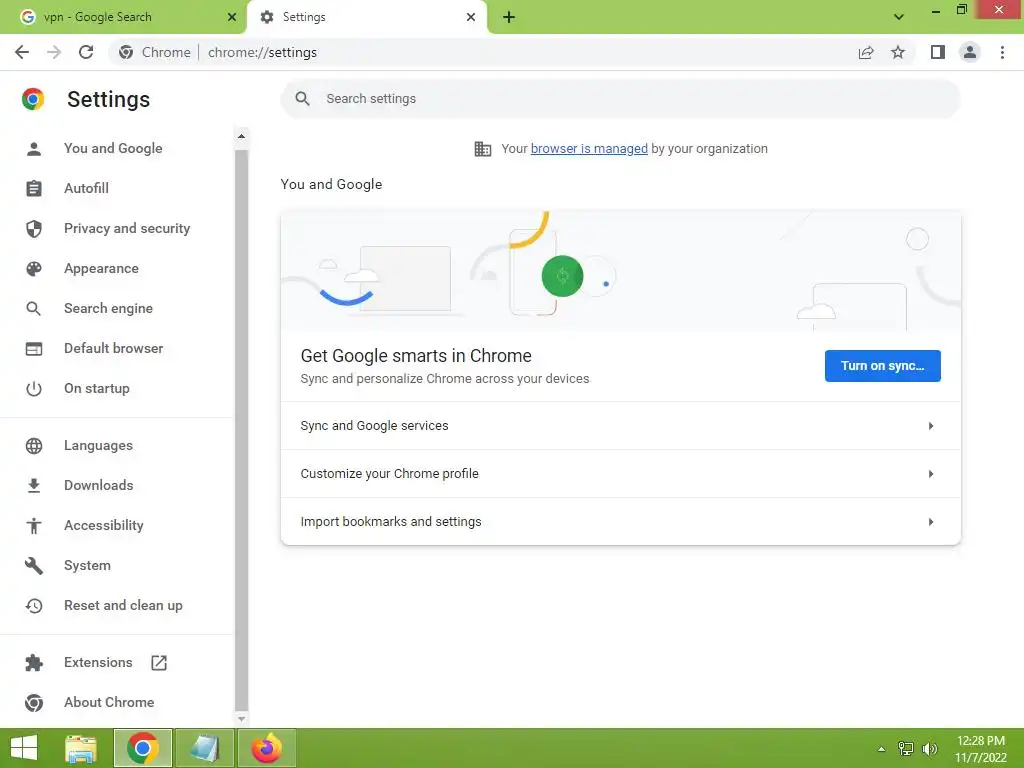The width and height of the screenshot is (1024, 768).
Task: Select the Settings tab
Action: (x=366, y=17)
